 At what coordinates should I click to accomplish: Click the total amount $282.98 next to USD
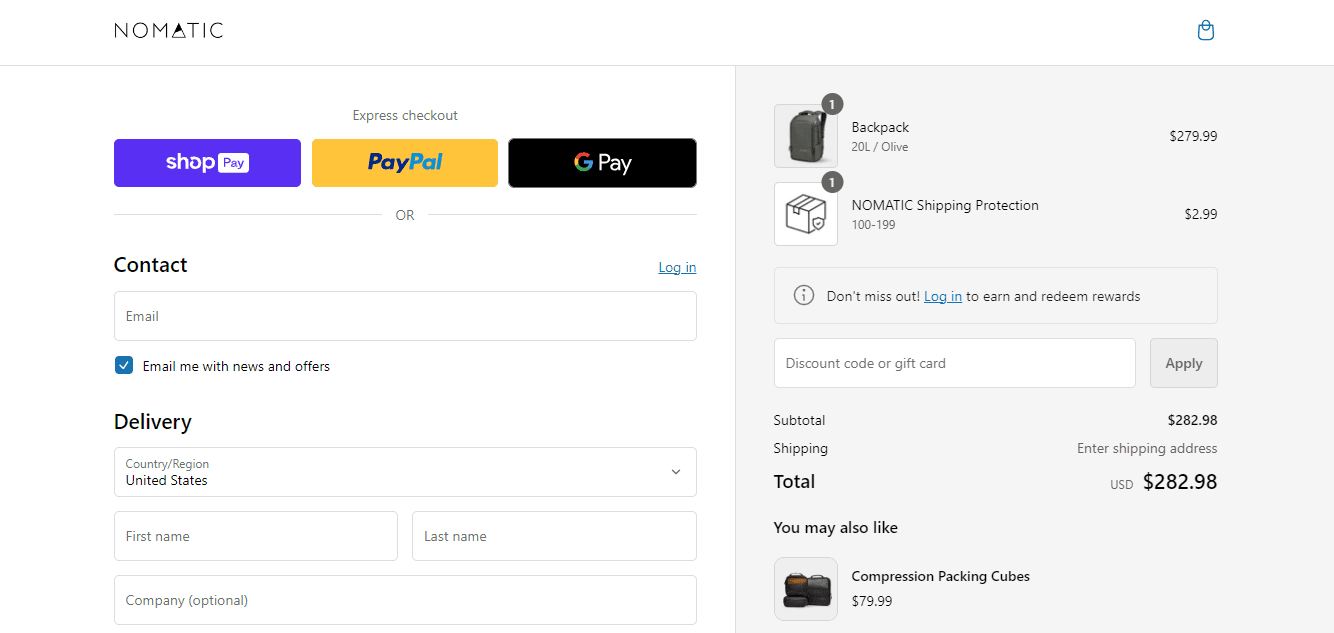click(x=1180, y=482)
